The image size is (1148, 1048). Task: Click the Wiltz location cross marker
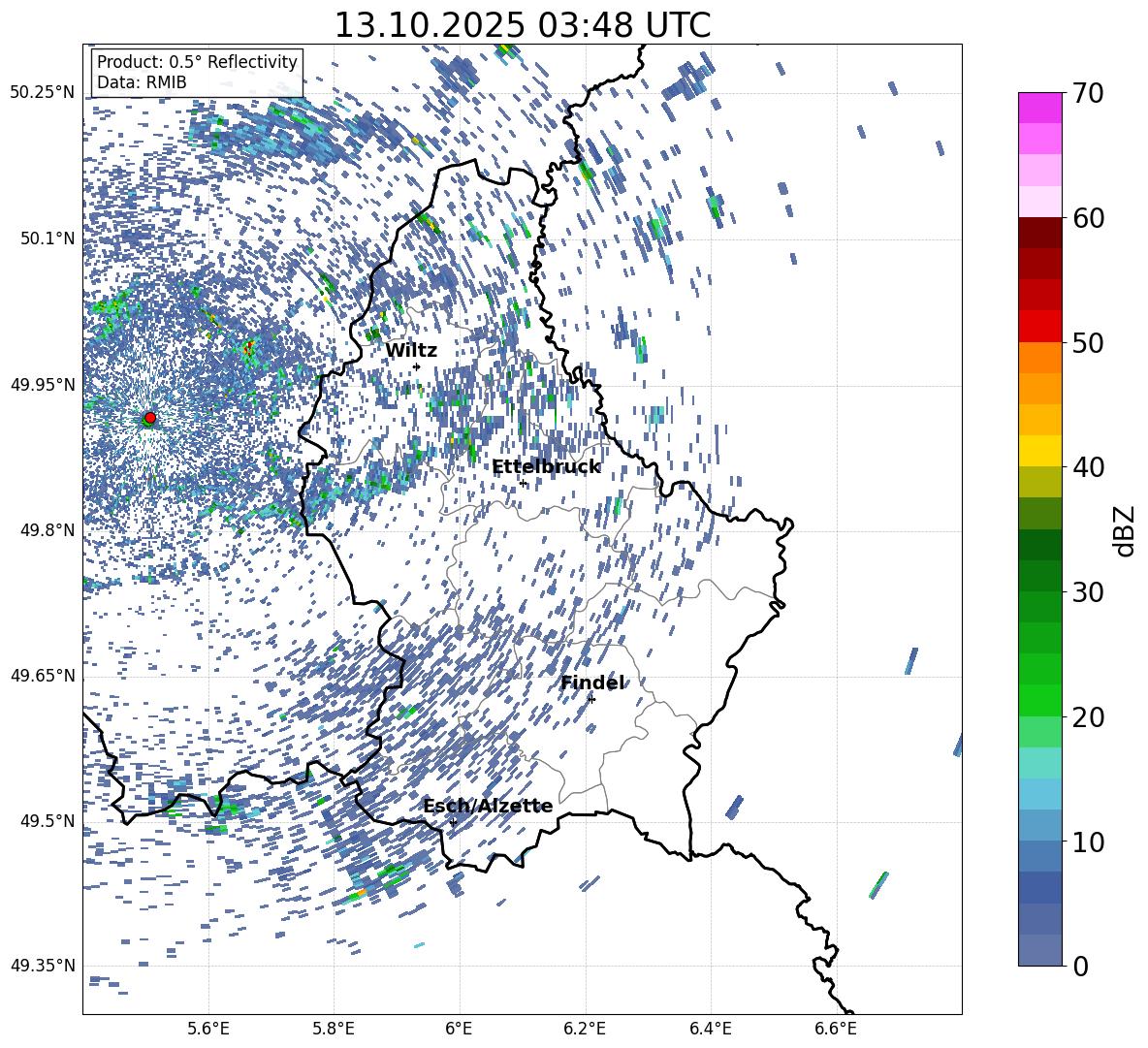(x=417, y=366)
